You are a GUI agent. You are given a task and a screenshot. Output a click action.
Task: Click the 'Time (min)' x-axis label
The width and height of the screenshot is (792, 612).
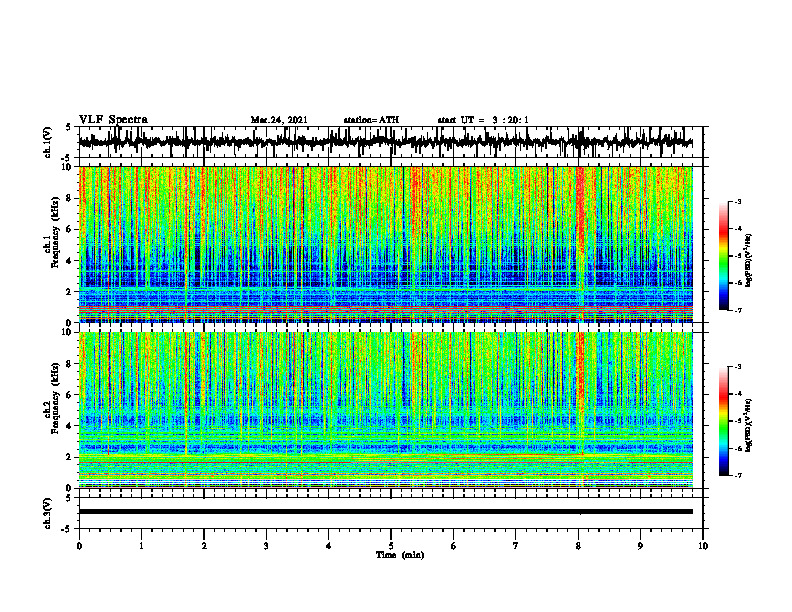pos(400,555)
